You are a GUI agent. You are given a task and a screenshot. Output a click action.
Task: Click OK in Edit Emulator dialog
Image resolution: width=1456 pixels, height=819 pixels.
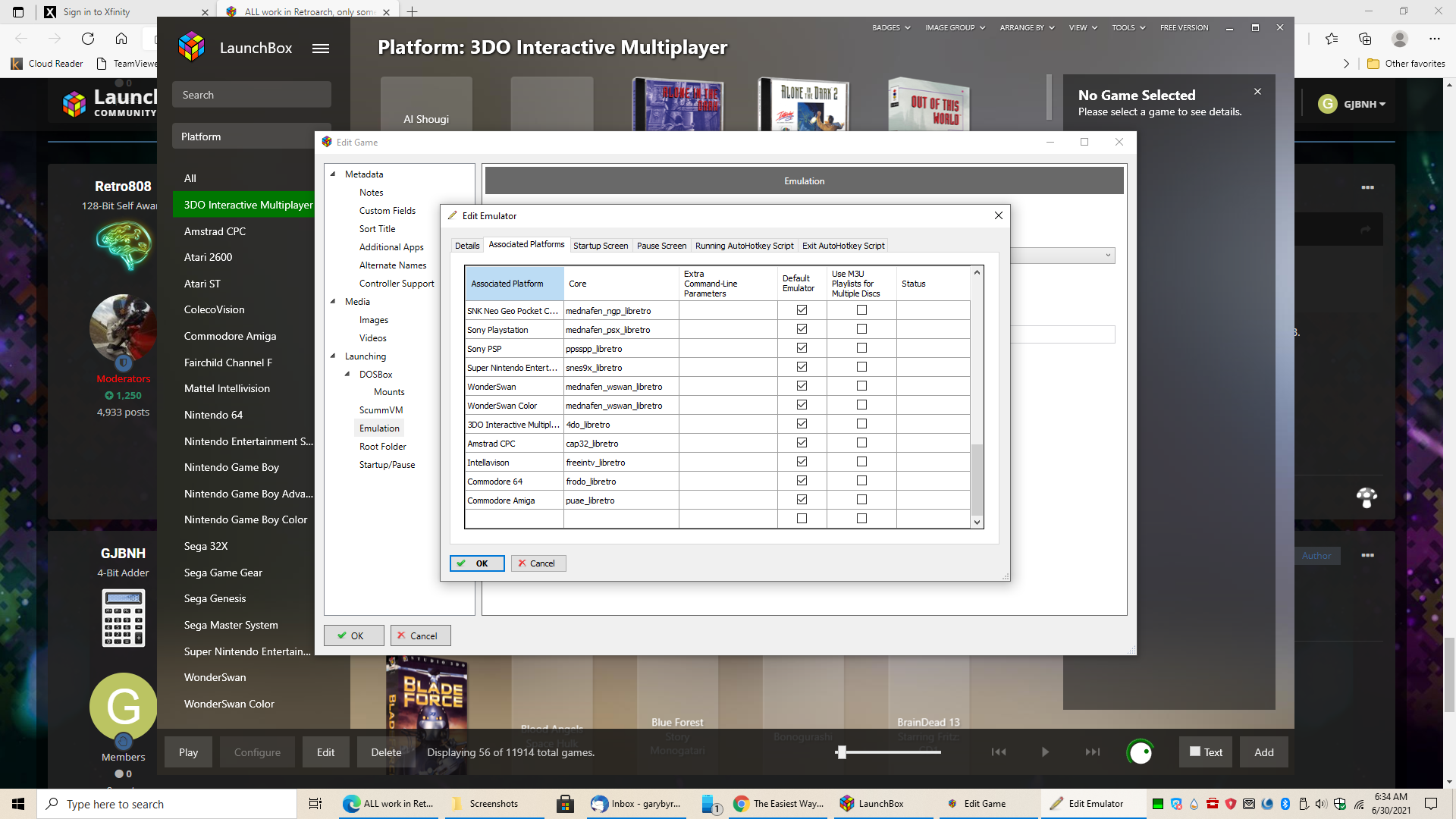point(477,563)
